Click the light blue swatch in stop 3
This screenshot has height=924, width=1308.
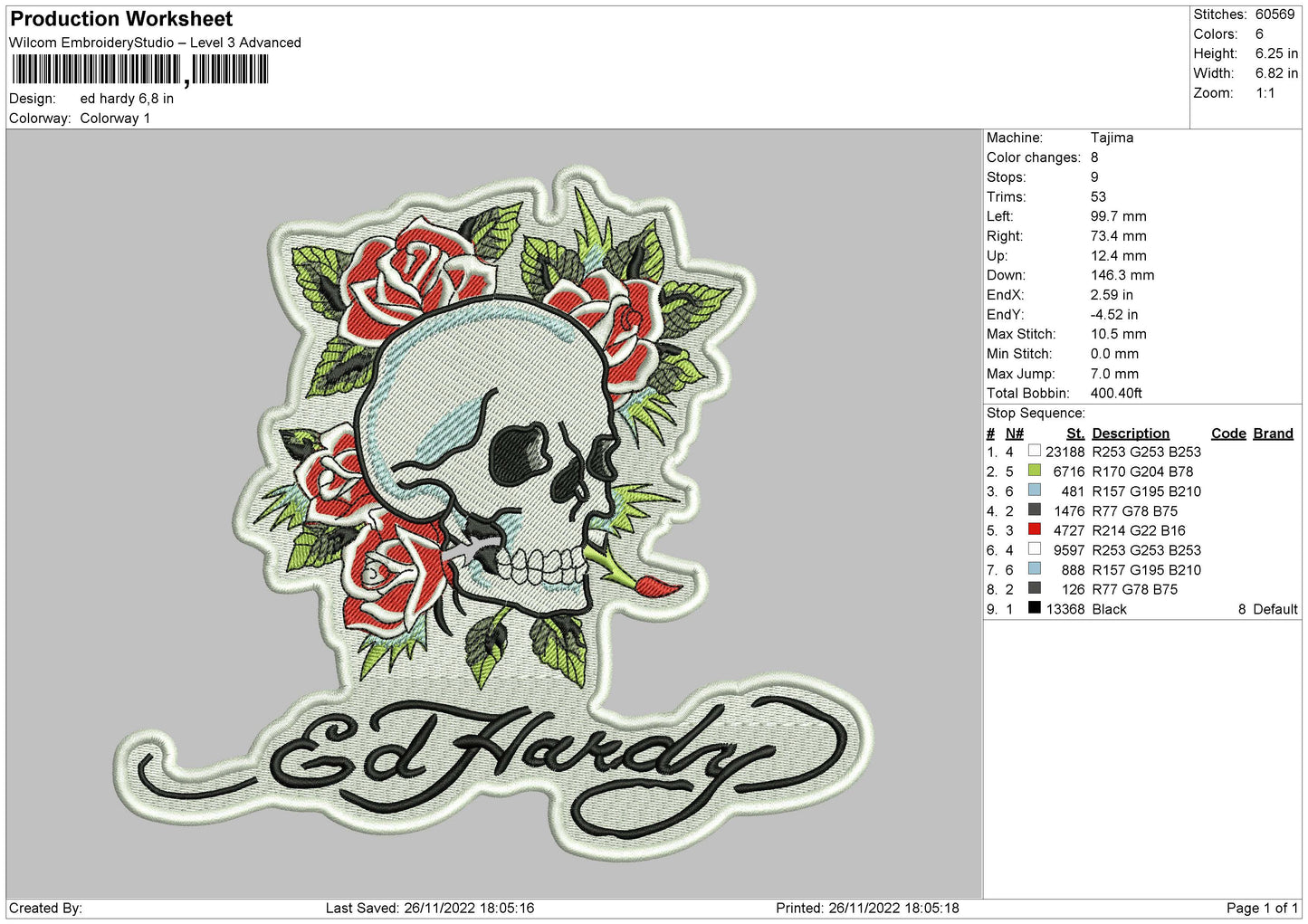coord(1034,491)
